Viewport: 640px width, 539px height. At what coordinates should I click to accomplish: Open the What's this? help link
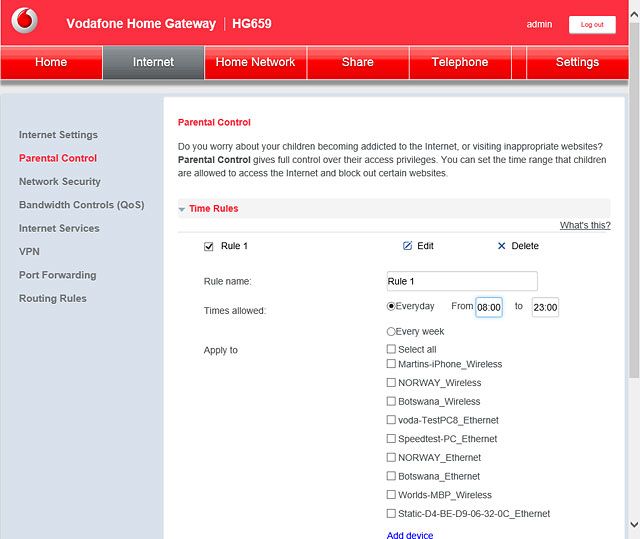[585, 225]
